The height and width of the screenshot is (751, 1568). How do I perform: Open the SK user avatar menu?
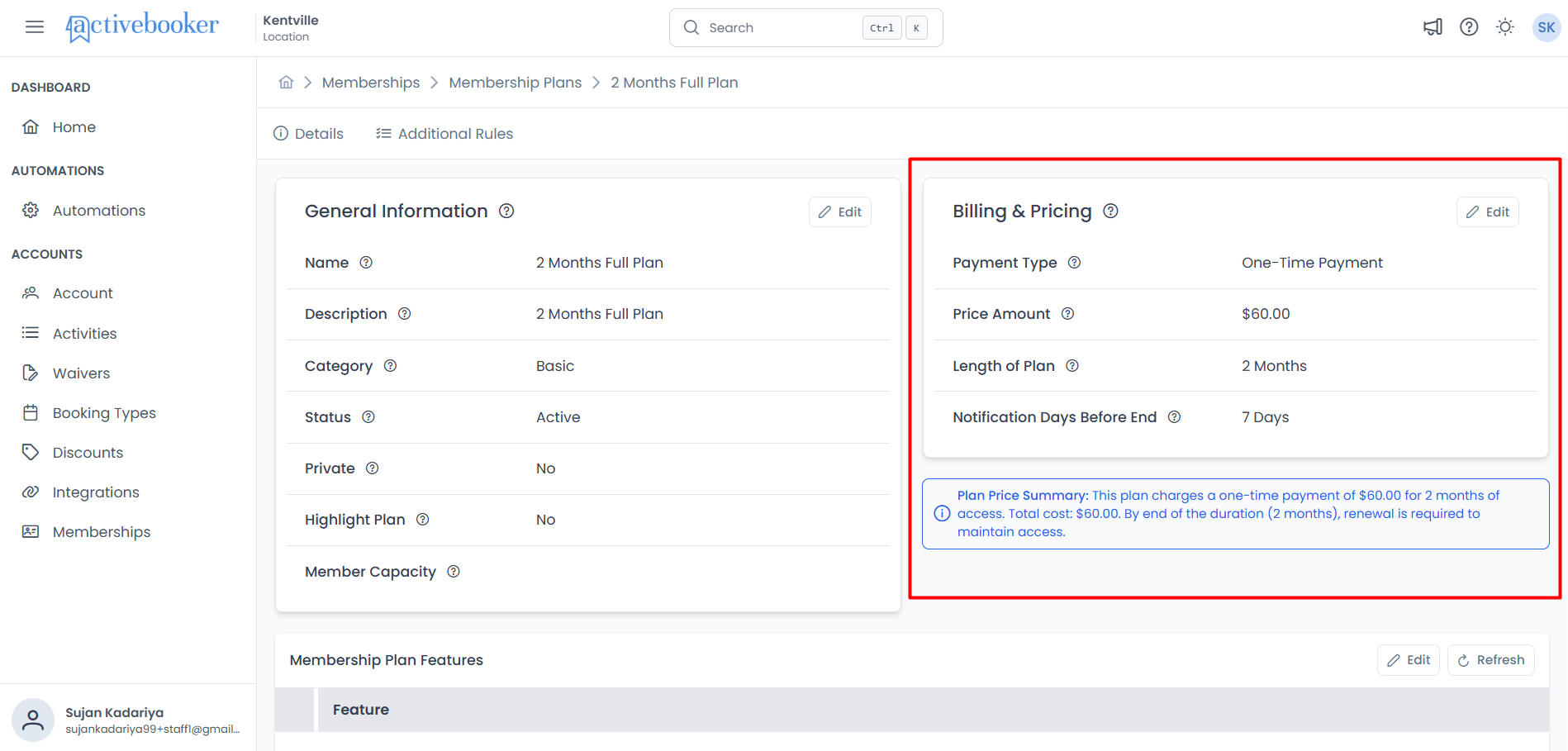[1546, 27]
